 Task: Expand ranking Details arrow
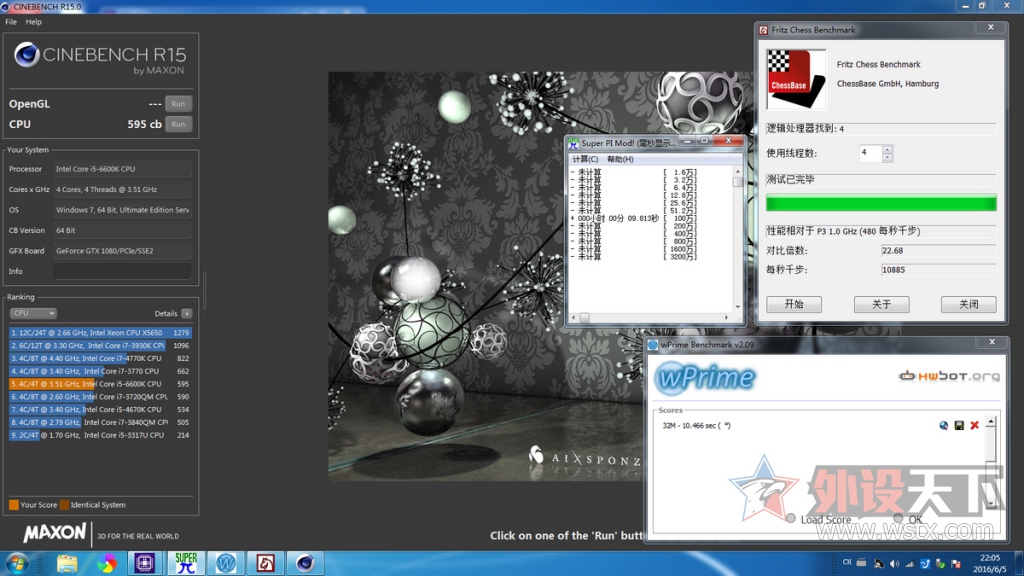(x=187, y=313)
